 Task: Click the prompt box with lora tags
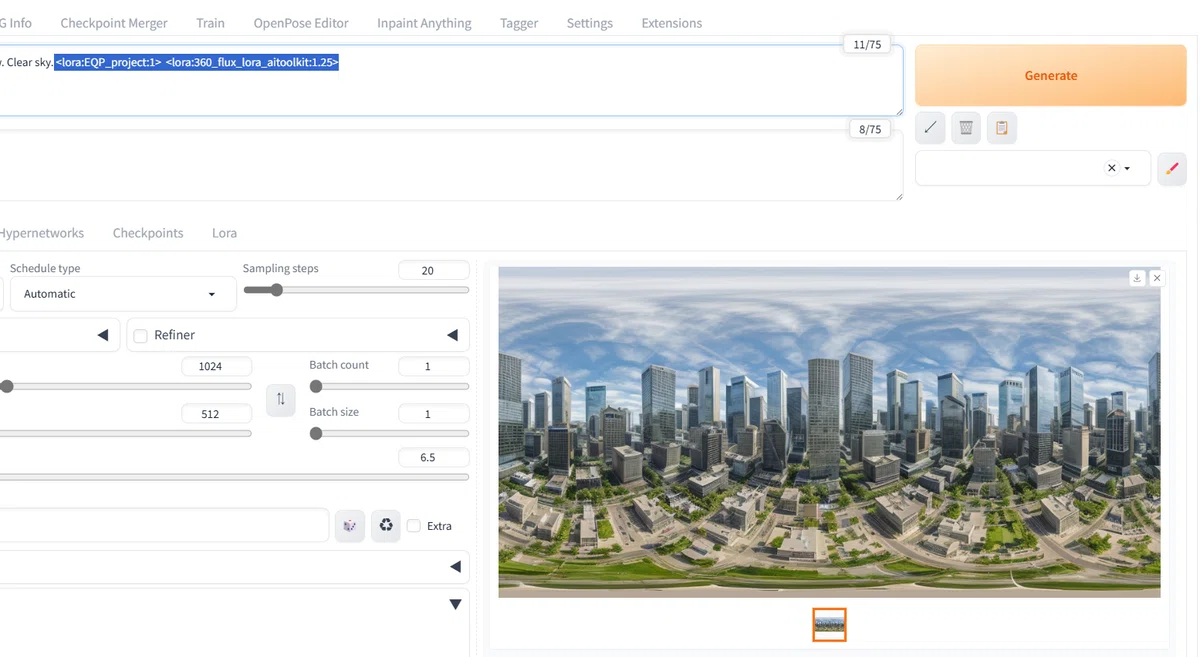coord(450,80)
